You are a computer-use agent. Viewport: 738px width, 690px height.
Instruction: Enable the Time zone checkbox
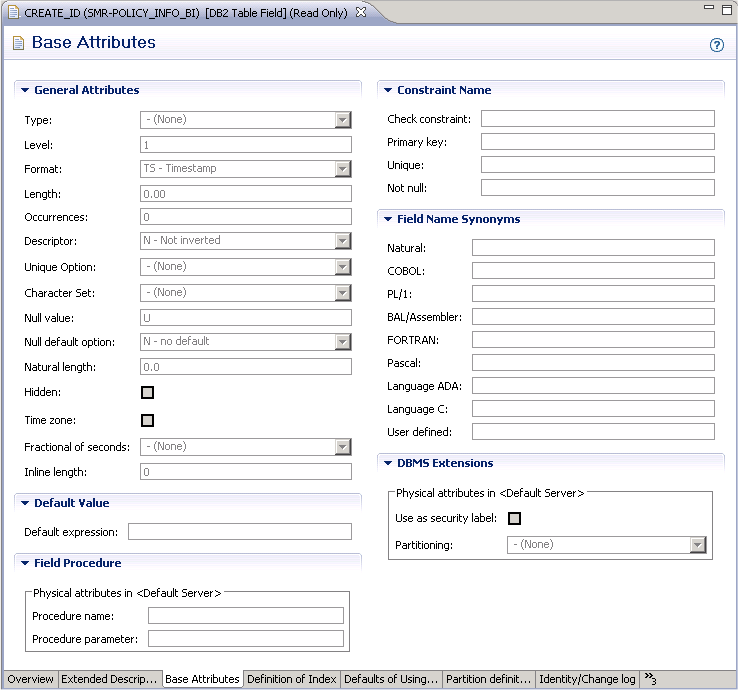(148, 420)
